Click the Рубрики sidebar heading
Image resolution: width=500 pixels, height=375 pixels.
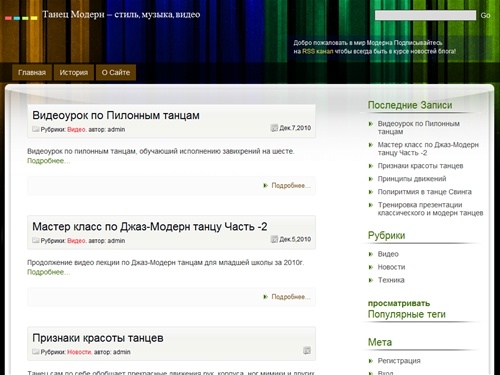(x=387, y=236)
